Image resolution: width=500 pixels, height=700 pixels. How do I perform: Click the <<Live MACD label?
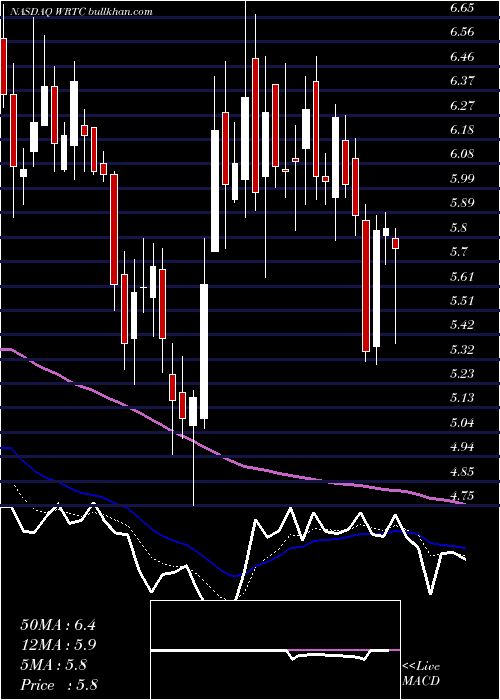tap(421, 673)
